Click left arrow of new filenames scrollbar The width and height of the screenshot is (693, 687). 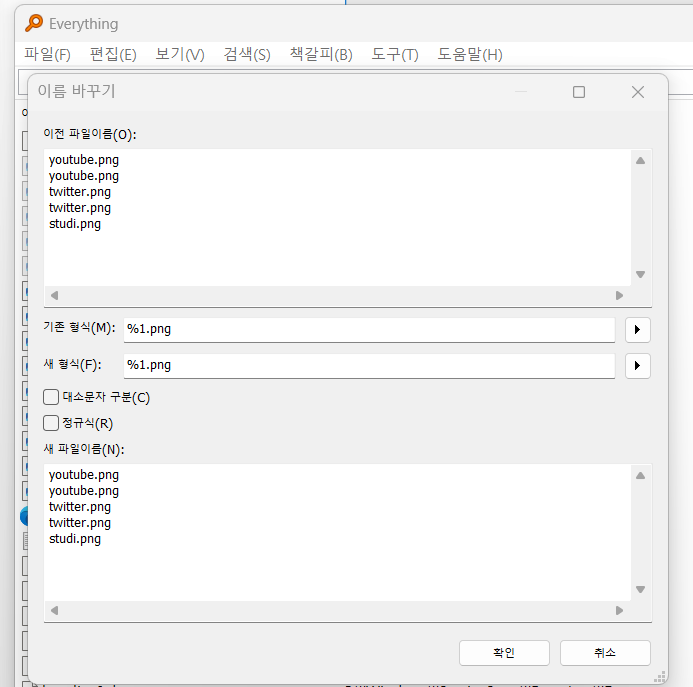pyautogui.click(x=55, y=611)
